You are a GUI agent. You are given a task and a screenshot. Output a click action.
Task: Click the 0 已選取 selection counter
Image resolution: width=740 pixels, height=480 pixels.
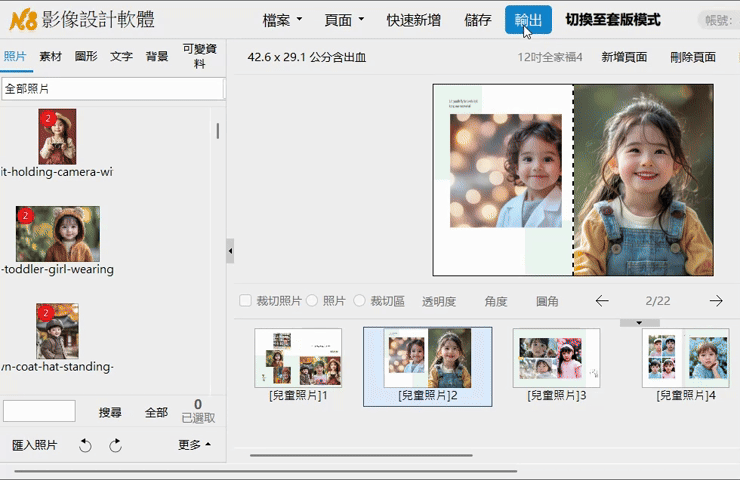click(x=198, y=411)
